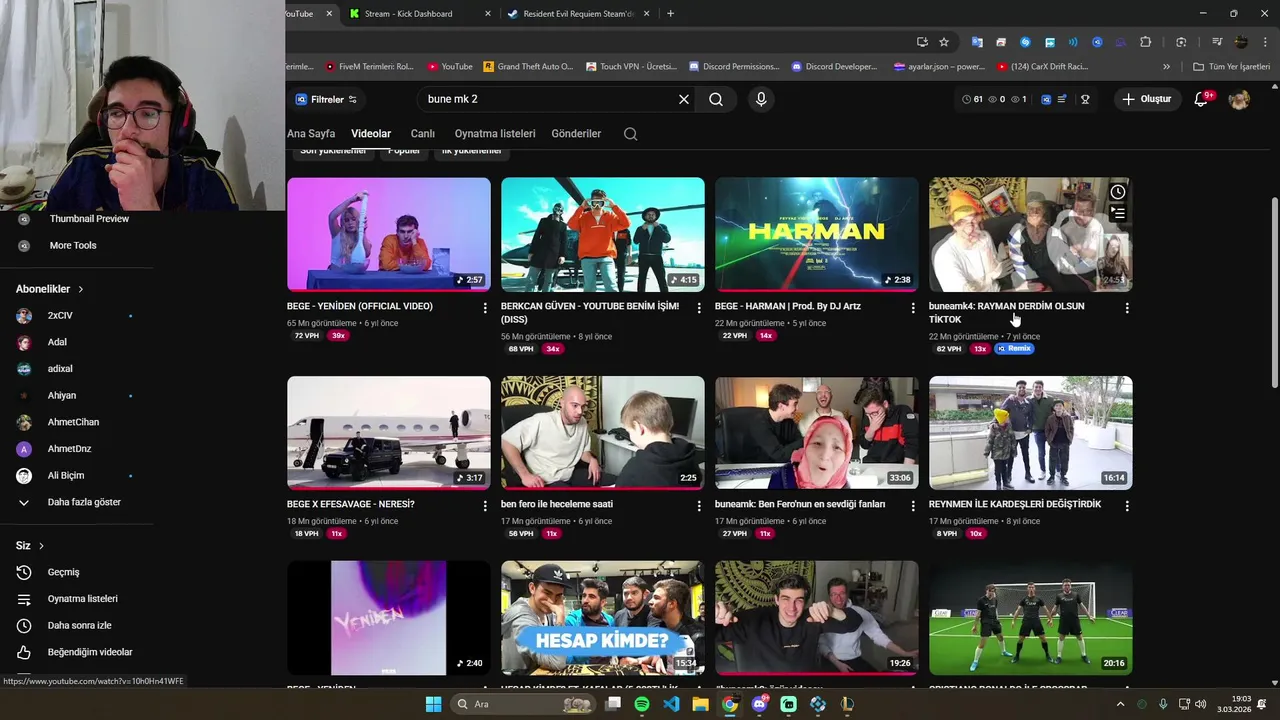Screen dimensions: 1280x720
Task: Open options for BEGE - HARMAN video
Action: 913,308
